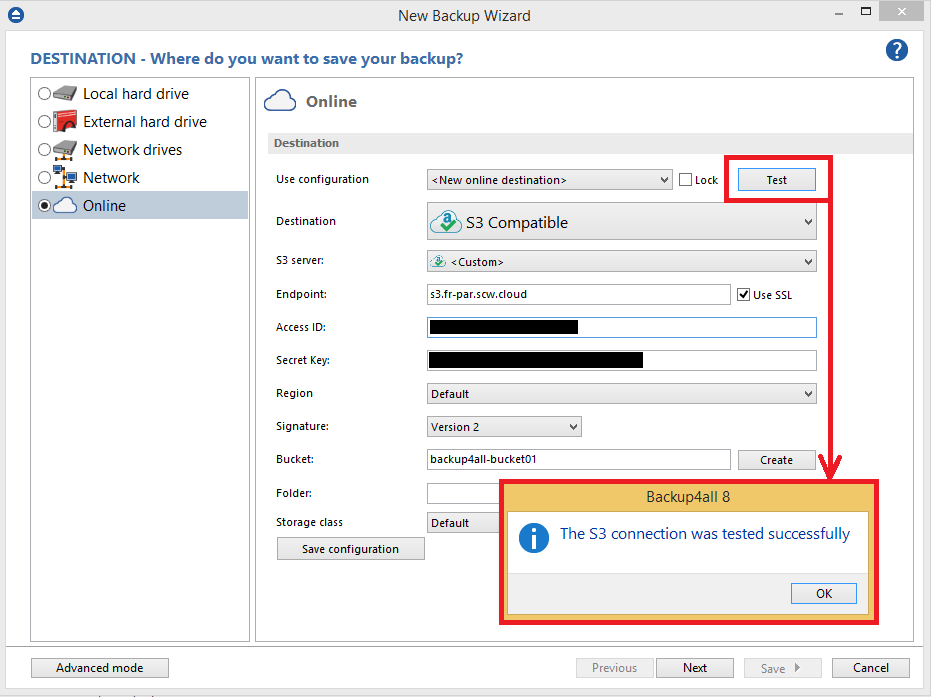This screenshot has height=697, width=931.
Task: Click the Test button
Action: point(777,179)
